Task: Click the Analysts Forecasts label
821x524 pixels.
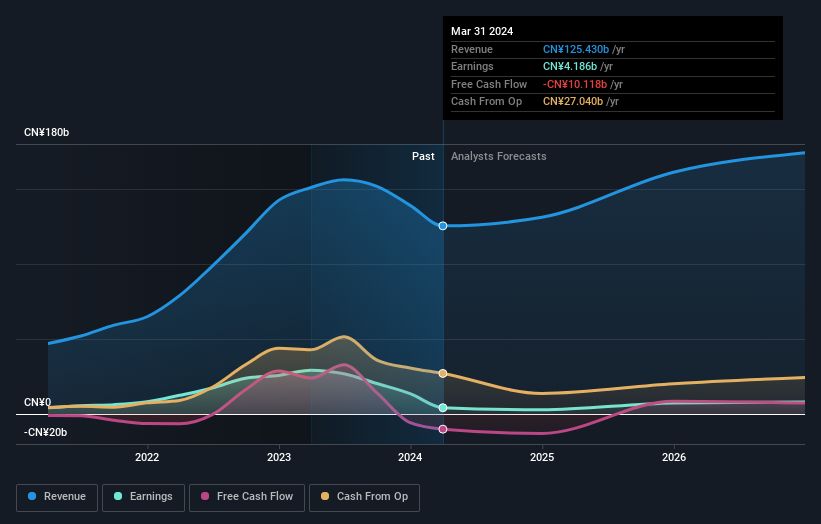Action: tap(498, 157)
